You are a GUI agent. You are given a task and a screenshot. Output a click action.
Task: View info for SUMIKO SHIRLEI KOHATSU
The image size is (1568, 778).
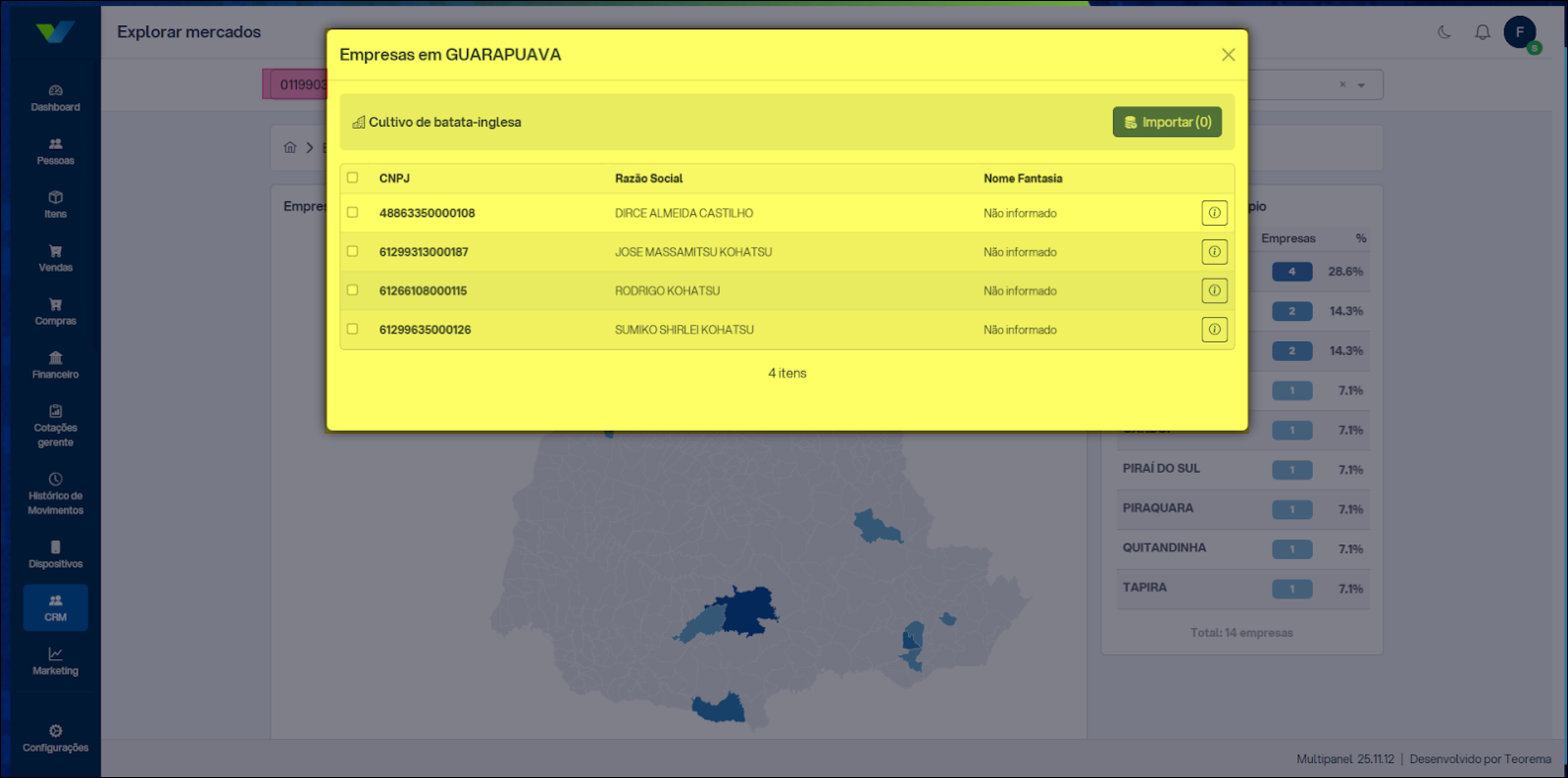point(1214,330)
